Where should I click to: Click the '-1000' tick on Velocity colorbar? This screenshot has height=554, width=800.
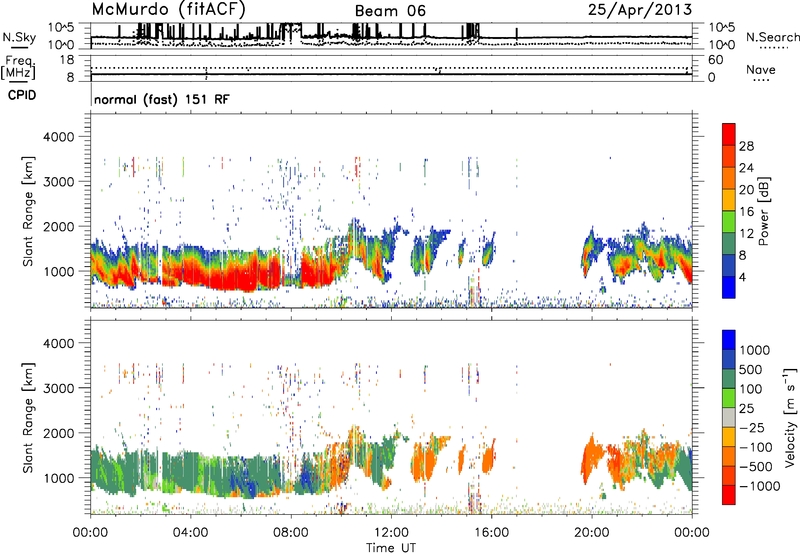point(760,486)
